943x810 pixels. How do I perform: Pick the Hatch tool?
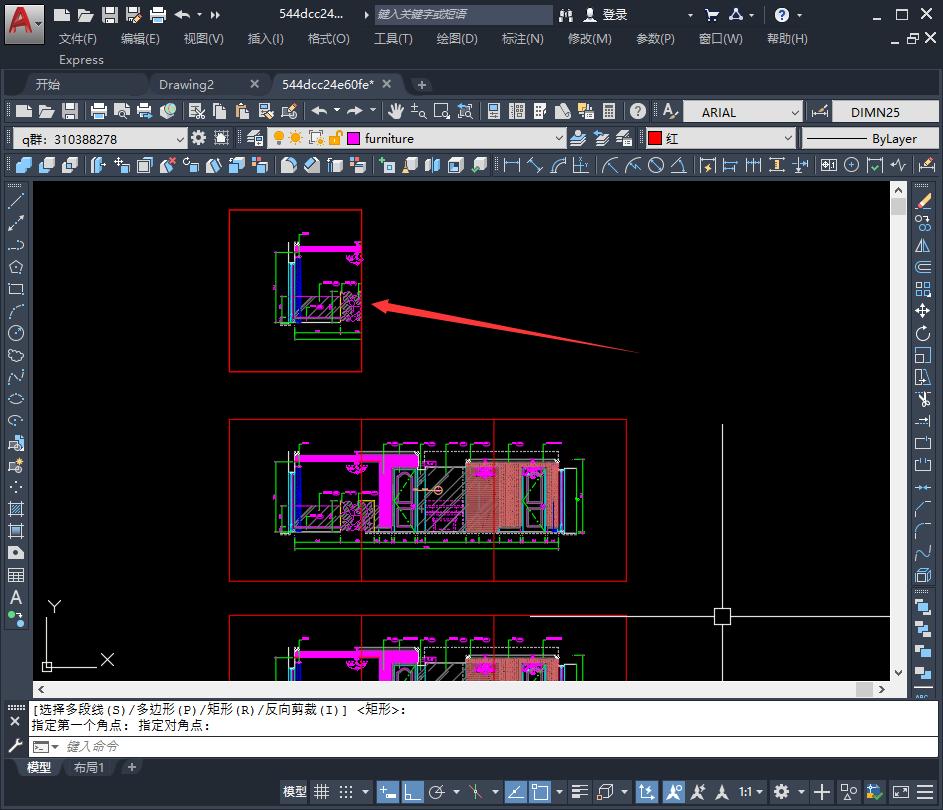pos(16,509)
